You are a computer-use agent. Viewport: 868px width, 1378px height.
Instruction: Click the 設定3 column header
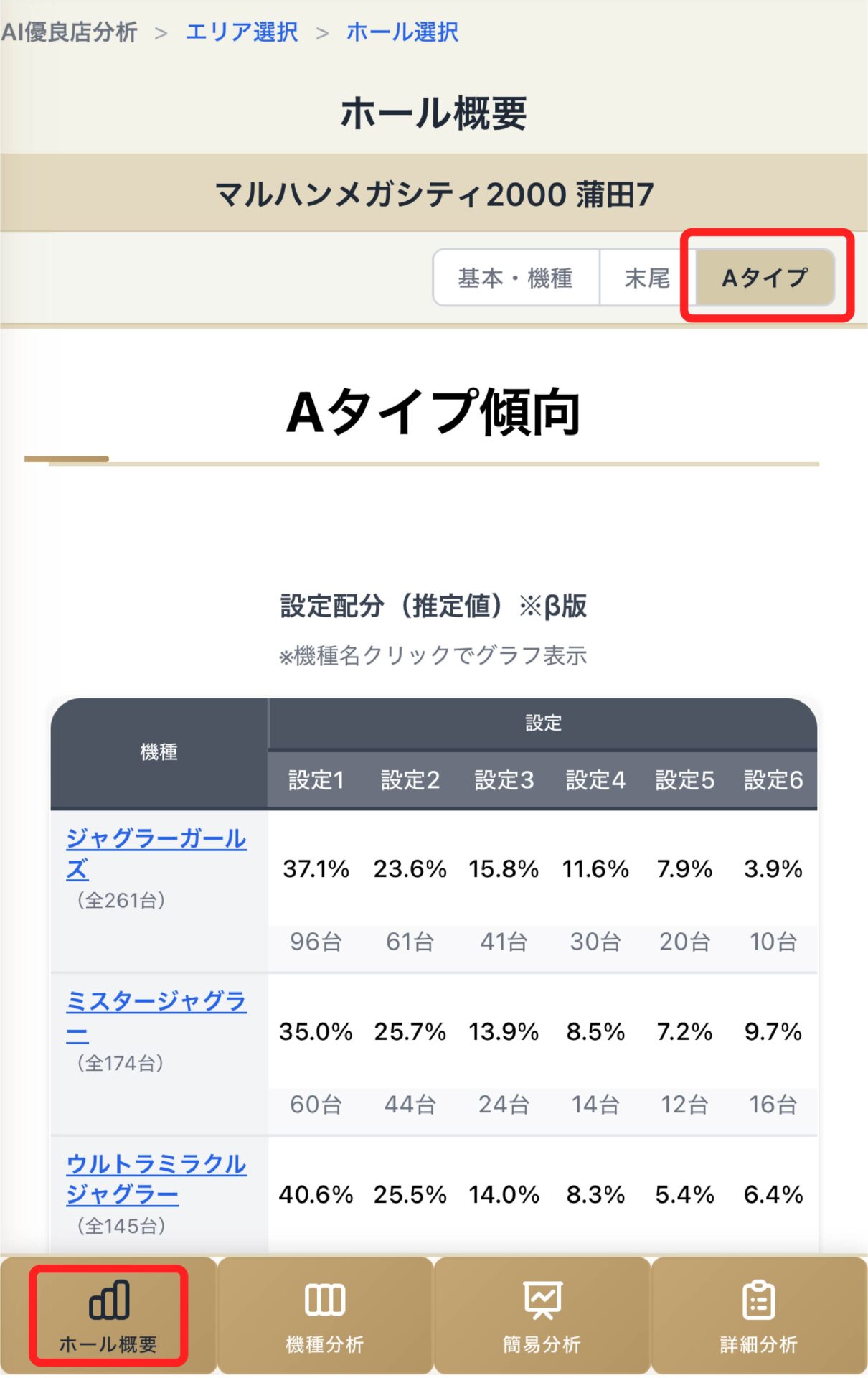click(504, 780)
